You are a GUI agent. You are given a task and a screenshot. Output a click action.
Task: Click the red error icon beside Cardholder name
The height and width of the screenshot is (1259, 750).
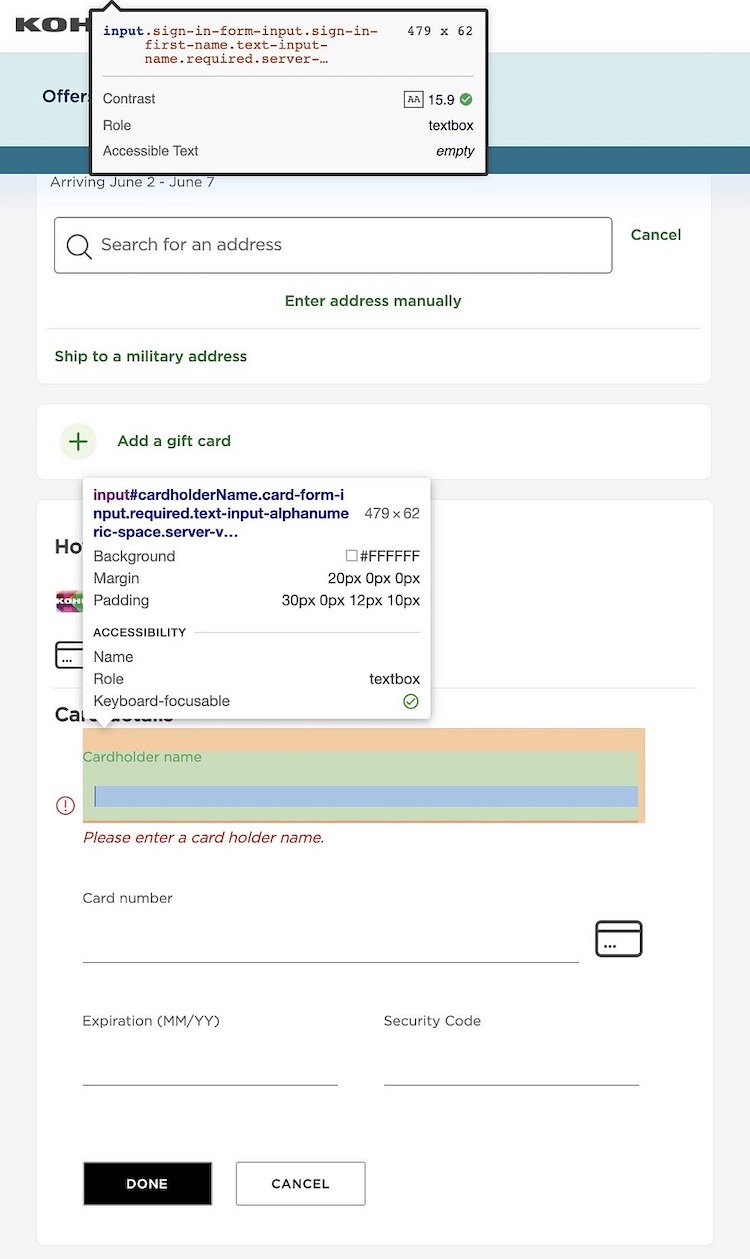click(x=65, y=805)
